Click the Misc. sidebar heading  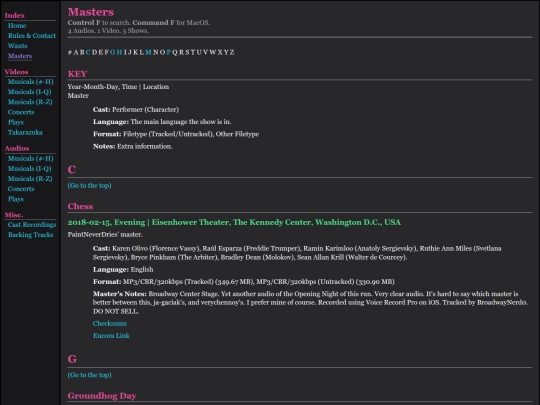tap(14, 215)
